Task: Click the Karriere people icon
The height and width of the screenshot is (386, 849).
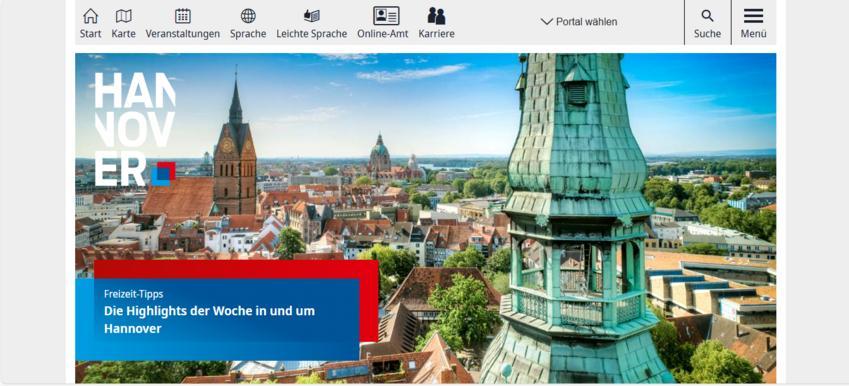Action: click(x=436, y=16)
